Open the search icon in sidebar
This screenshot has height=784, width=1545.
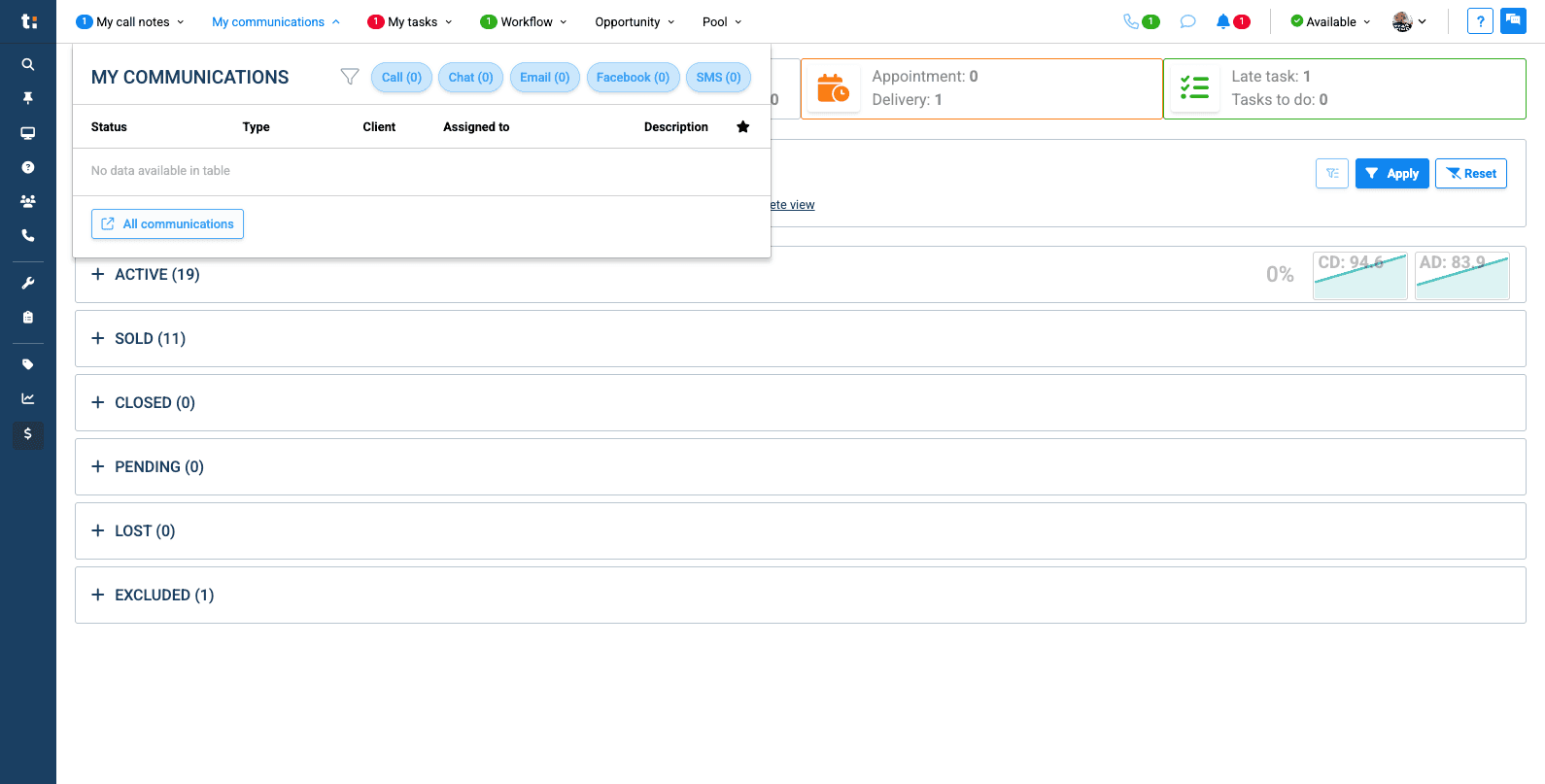pos(28,64)
